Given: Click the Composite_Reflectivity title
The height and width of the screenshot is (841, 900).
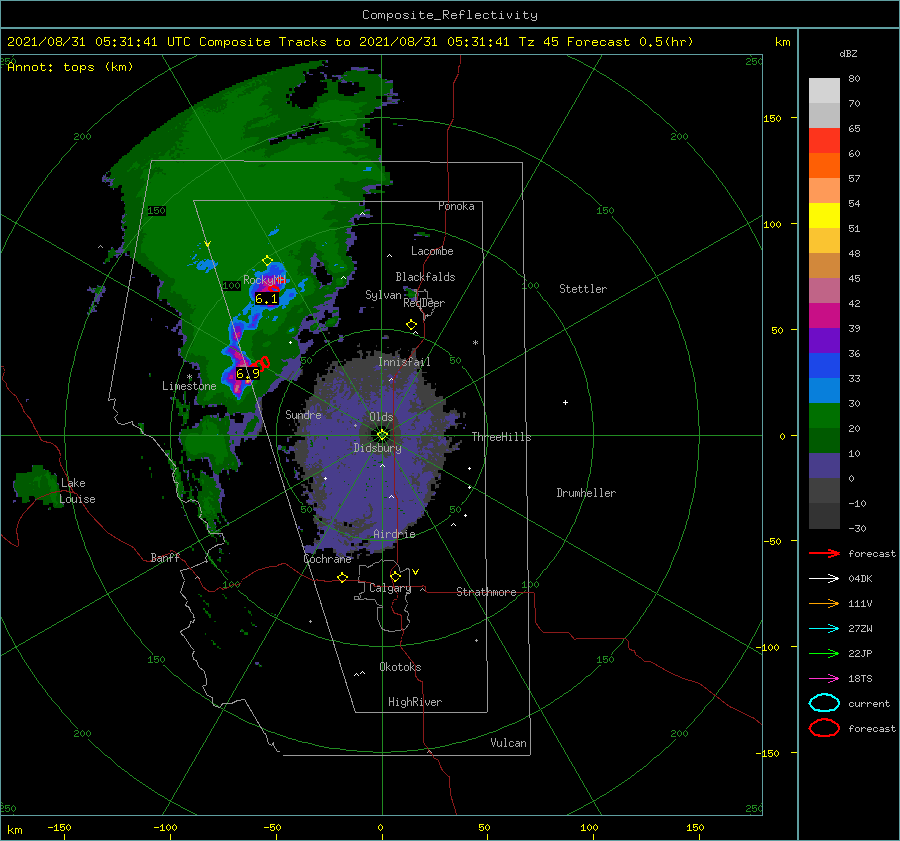Looking at the screenshot, I should (449, 15).
